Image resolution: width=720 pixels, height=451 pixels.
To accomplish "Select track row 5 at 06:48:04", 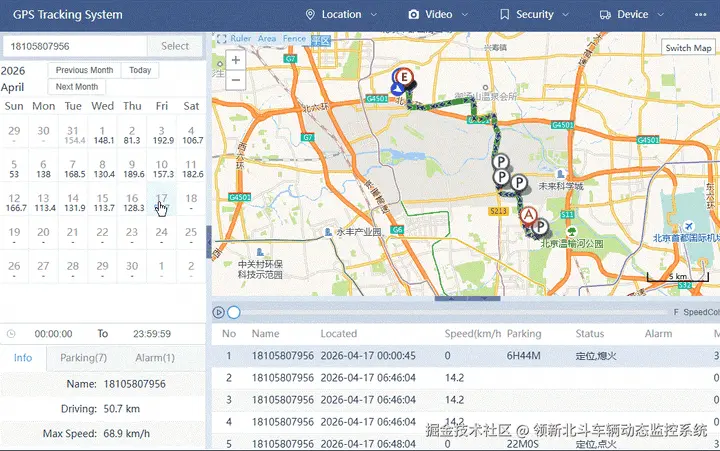I will tap(466, 444).
